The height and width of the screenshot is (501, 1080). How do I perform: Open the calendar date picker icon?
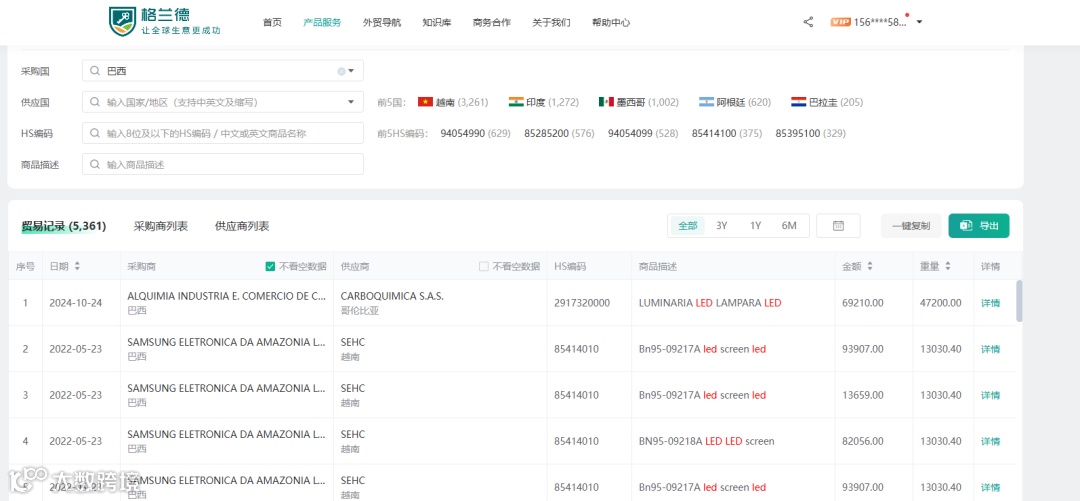pos(838,225)
